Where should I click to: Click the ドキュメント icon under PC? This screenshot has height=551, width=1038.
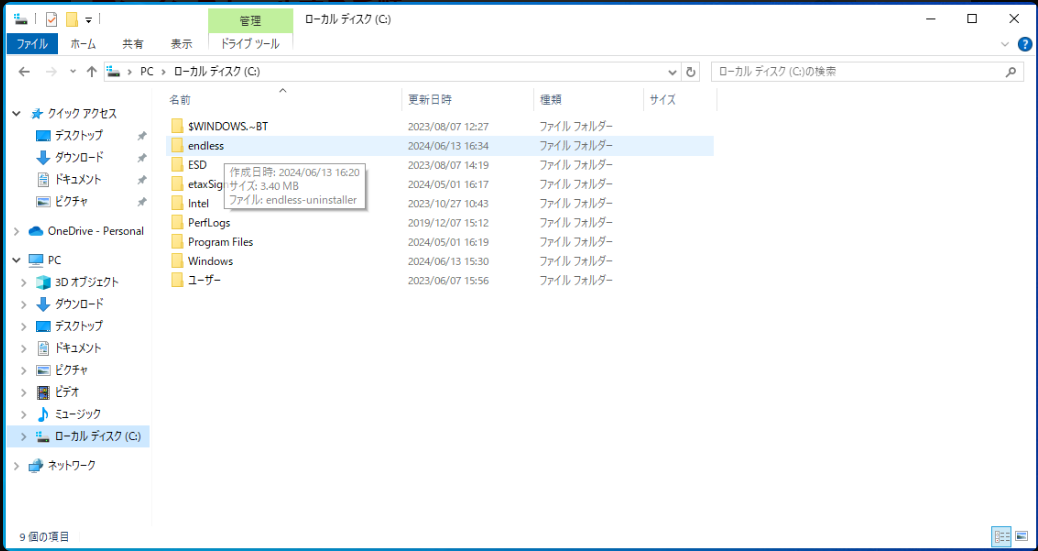point(43,348)
